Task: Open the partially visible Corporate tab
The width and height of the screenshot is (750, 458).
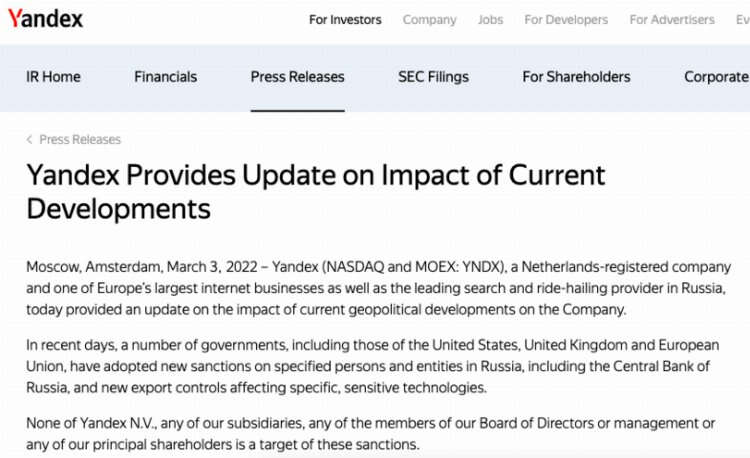Action: 716,77
